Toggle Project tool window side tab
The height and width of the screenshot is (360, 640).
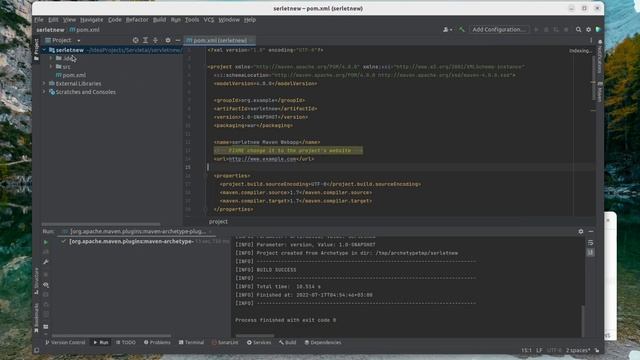pyautogui.click(x=36, y=49)
